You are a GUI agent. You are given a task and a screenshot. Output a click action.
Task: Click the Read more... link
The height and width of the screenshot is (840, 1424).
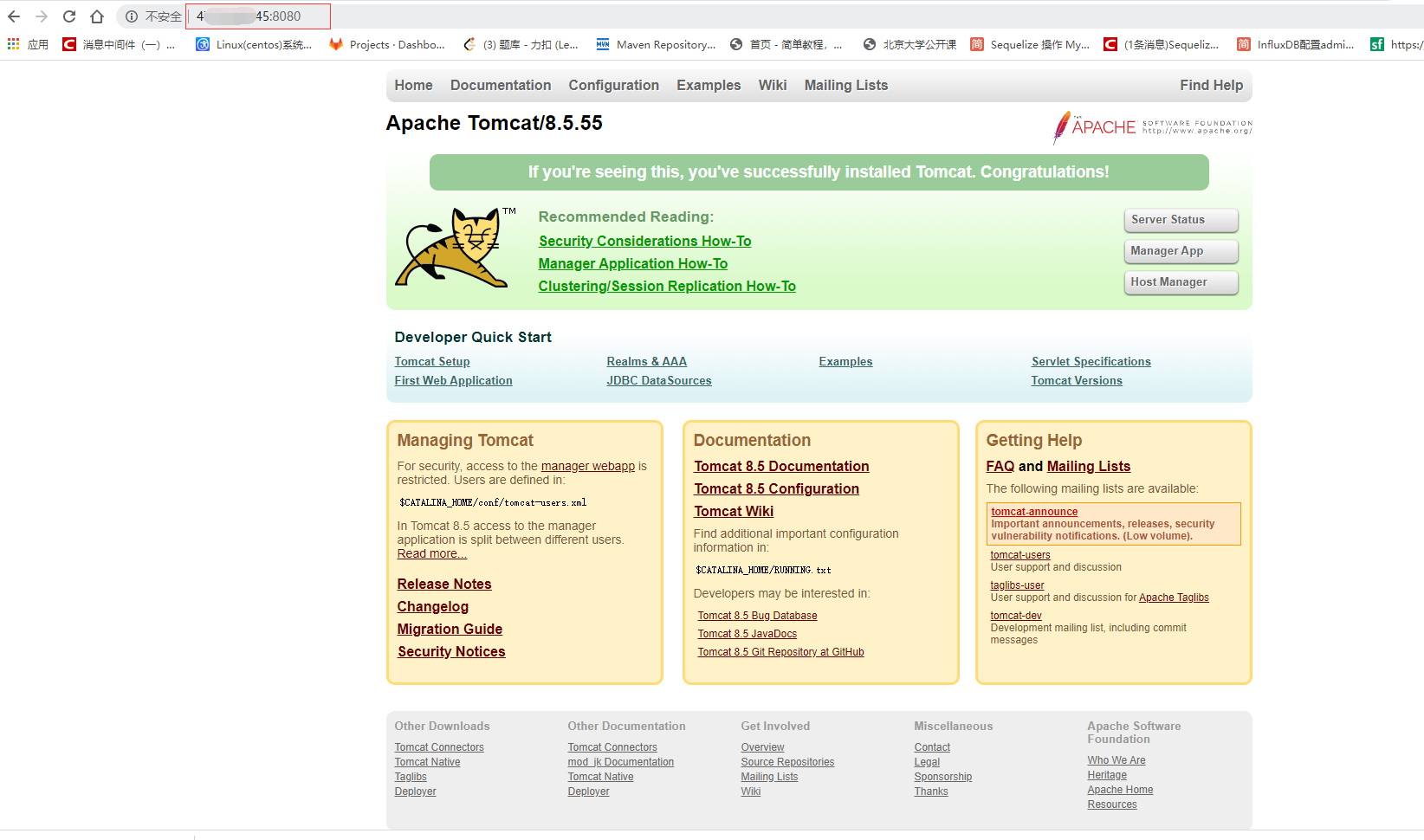(x=431, y=553)
